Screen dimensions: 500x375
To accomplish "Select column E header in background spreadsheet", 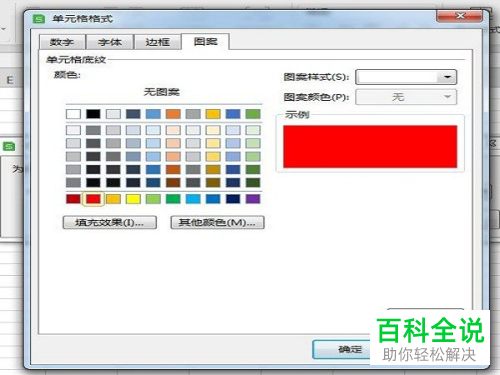I will tap(10, 80).
